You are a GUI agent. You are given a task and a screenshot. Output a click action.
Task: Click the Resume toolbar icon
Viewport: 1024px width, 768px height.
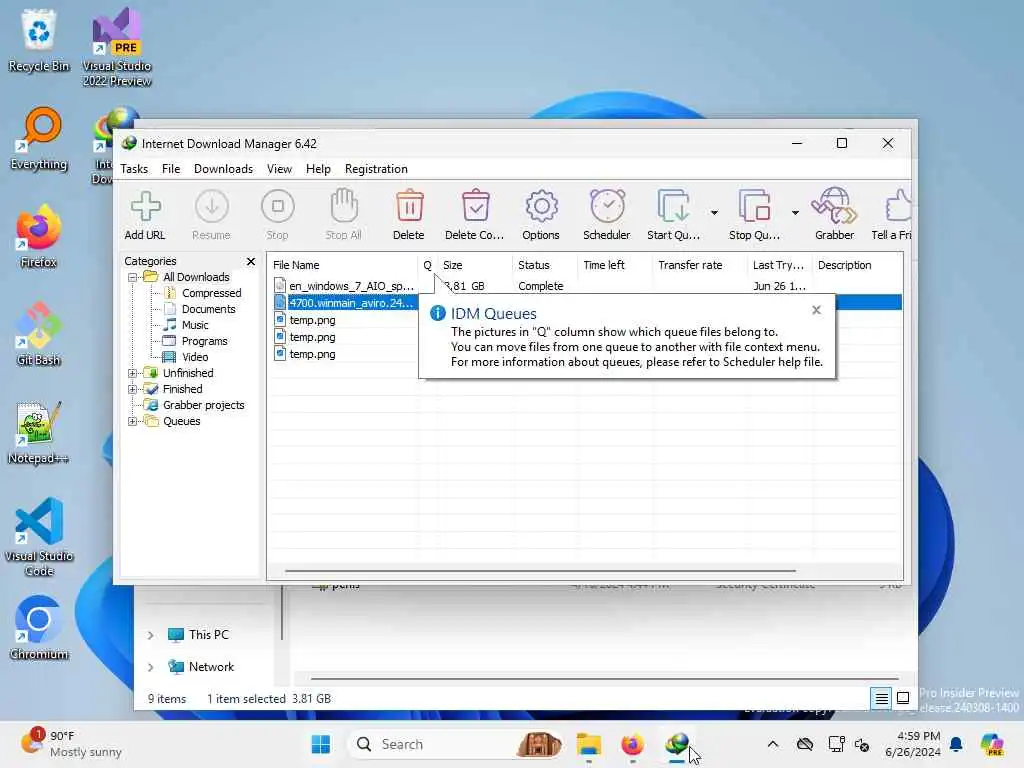pyautogui.click(x=212, y=216)
